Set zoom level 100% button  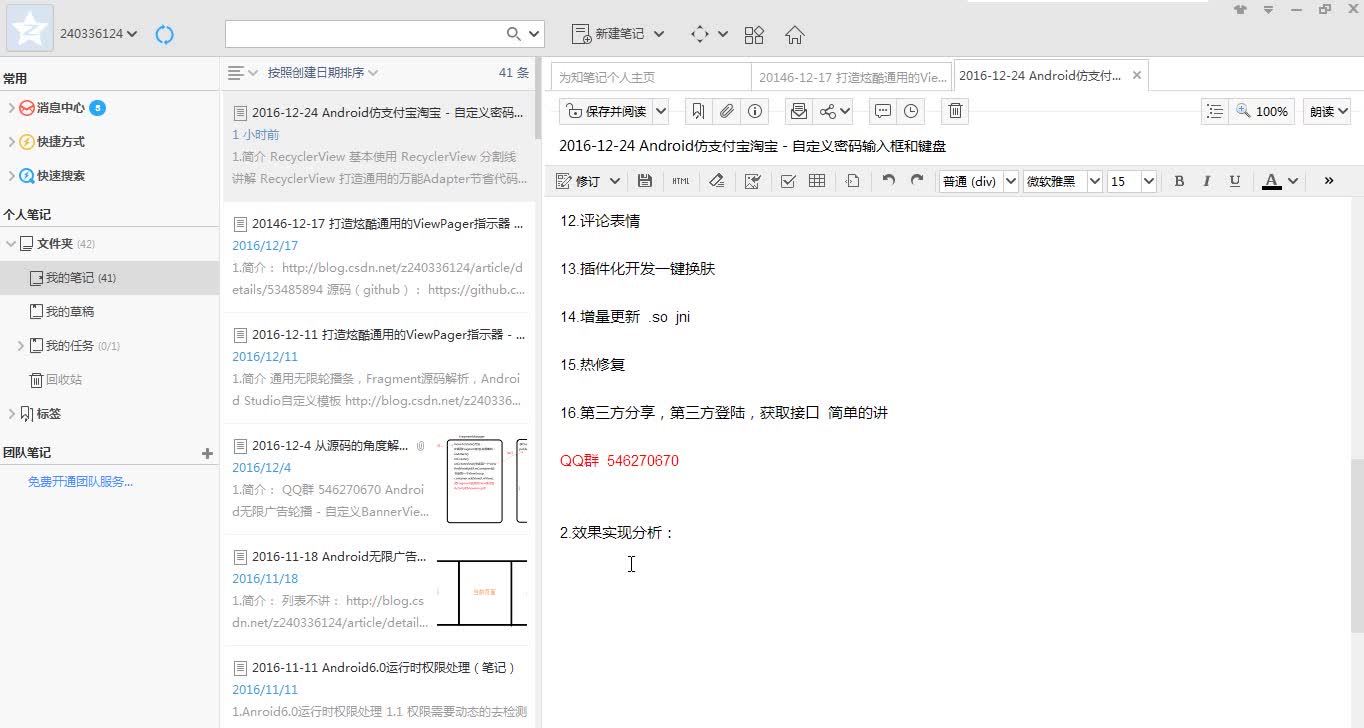point(1263,111)
